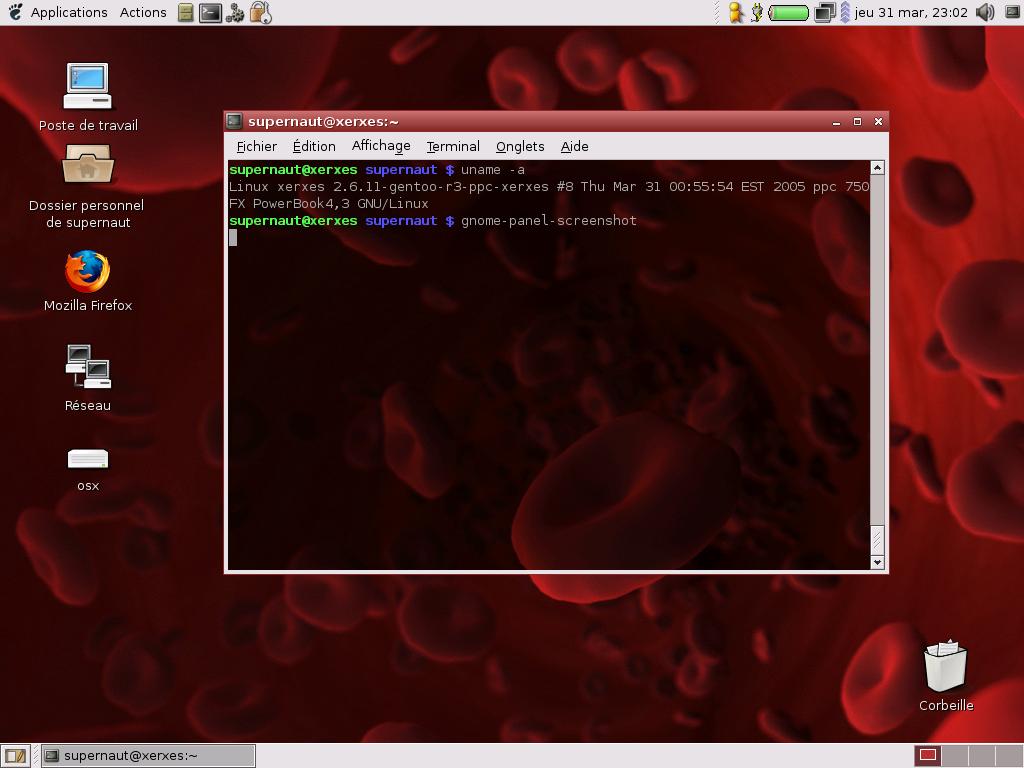Click the osx drive icon
1024x768 pixels.
coord(87,459)
